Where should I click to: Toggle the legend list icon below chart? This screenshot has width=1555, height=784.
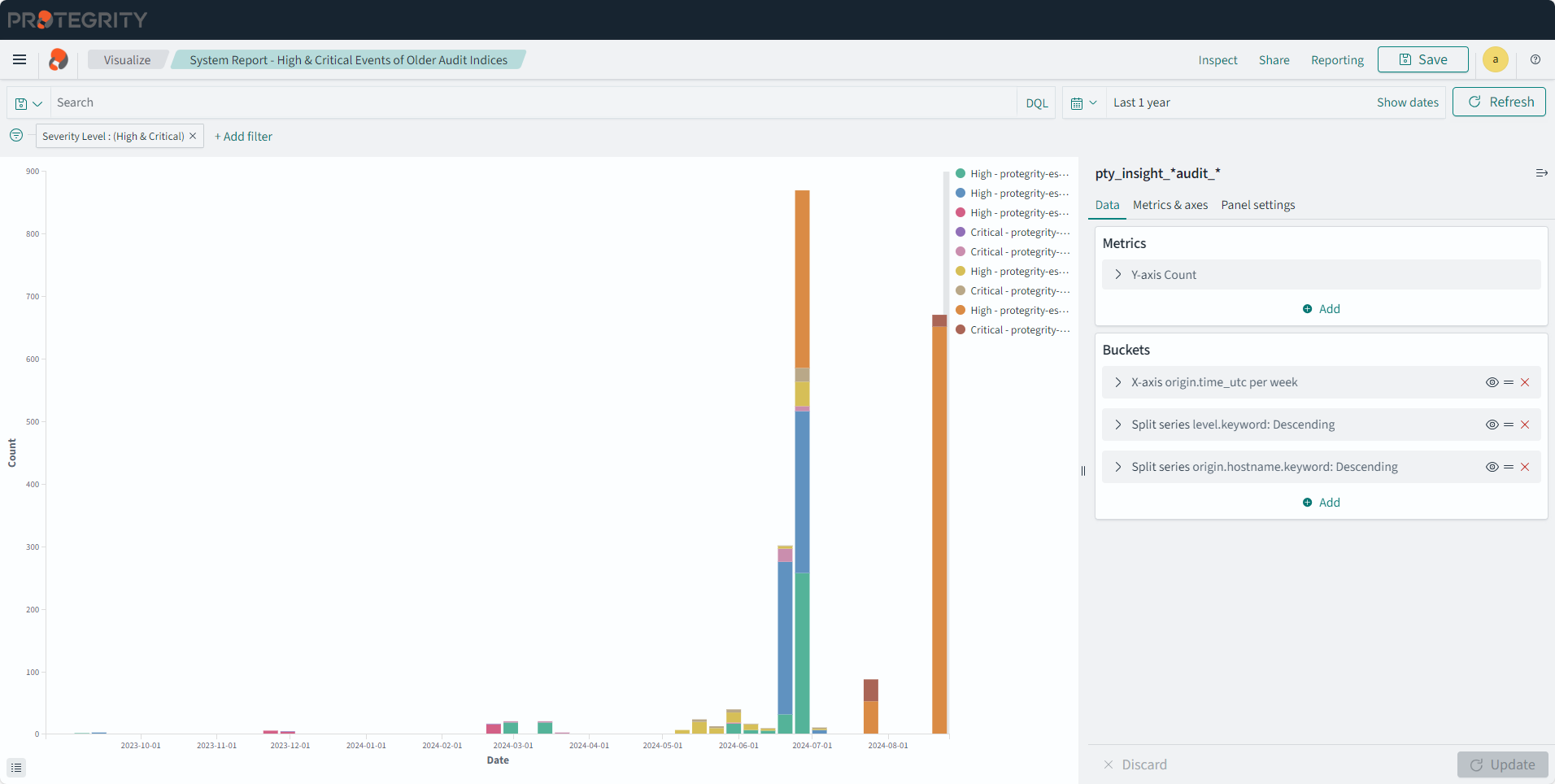tap(16, 768)
